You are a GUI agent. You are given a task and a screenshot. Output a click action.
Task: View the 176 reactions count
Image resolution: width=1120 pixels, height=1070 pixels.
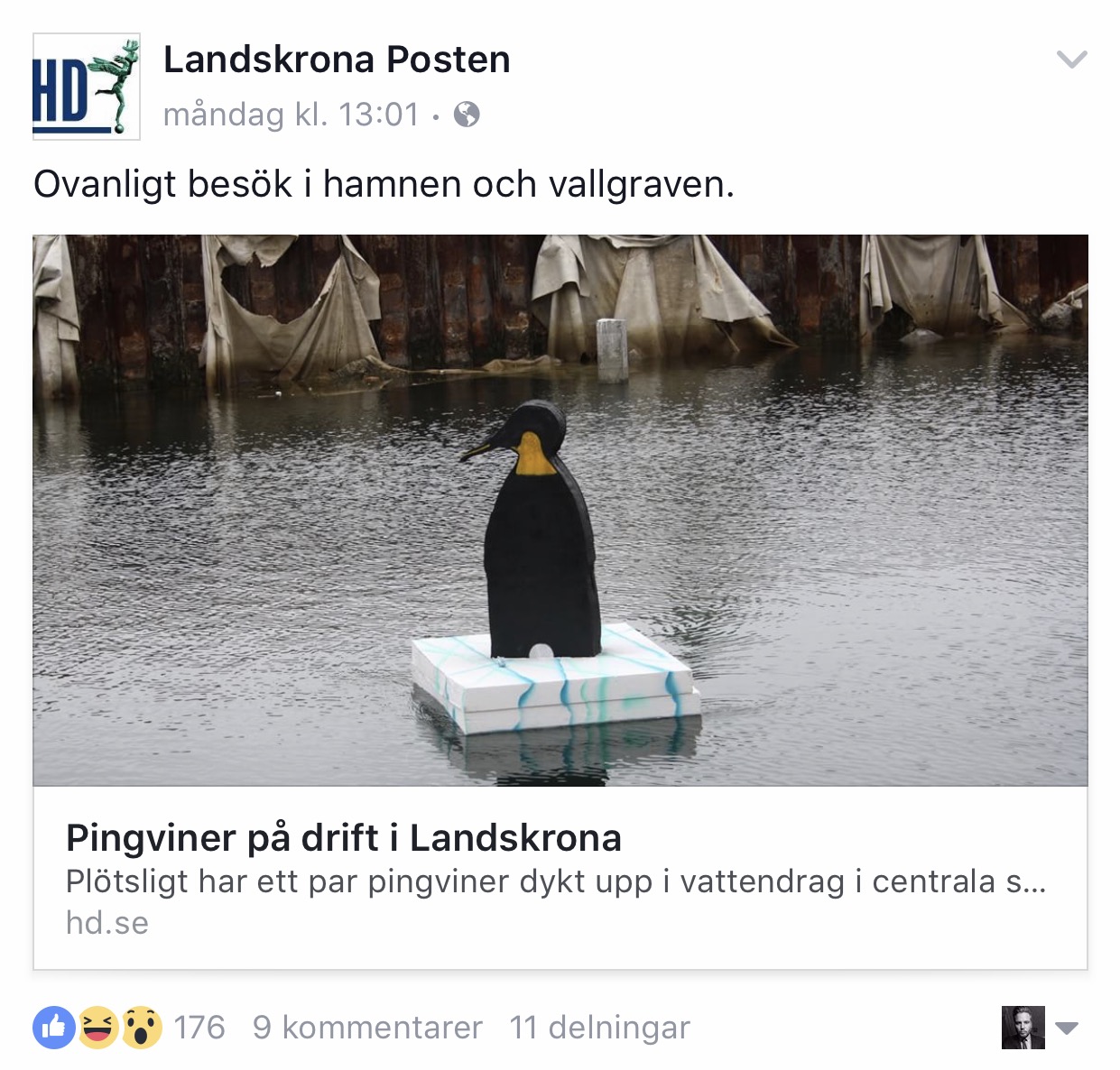[199, 1027]
